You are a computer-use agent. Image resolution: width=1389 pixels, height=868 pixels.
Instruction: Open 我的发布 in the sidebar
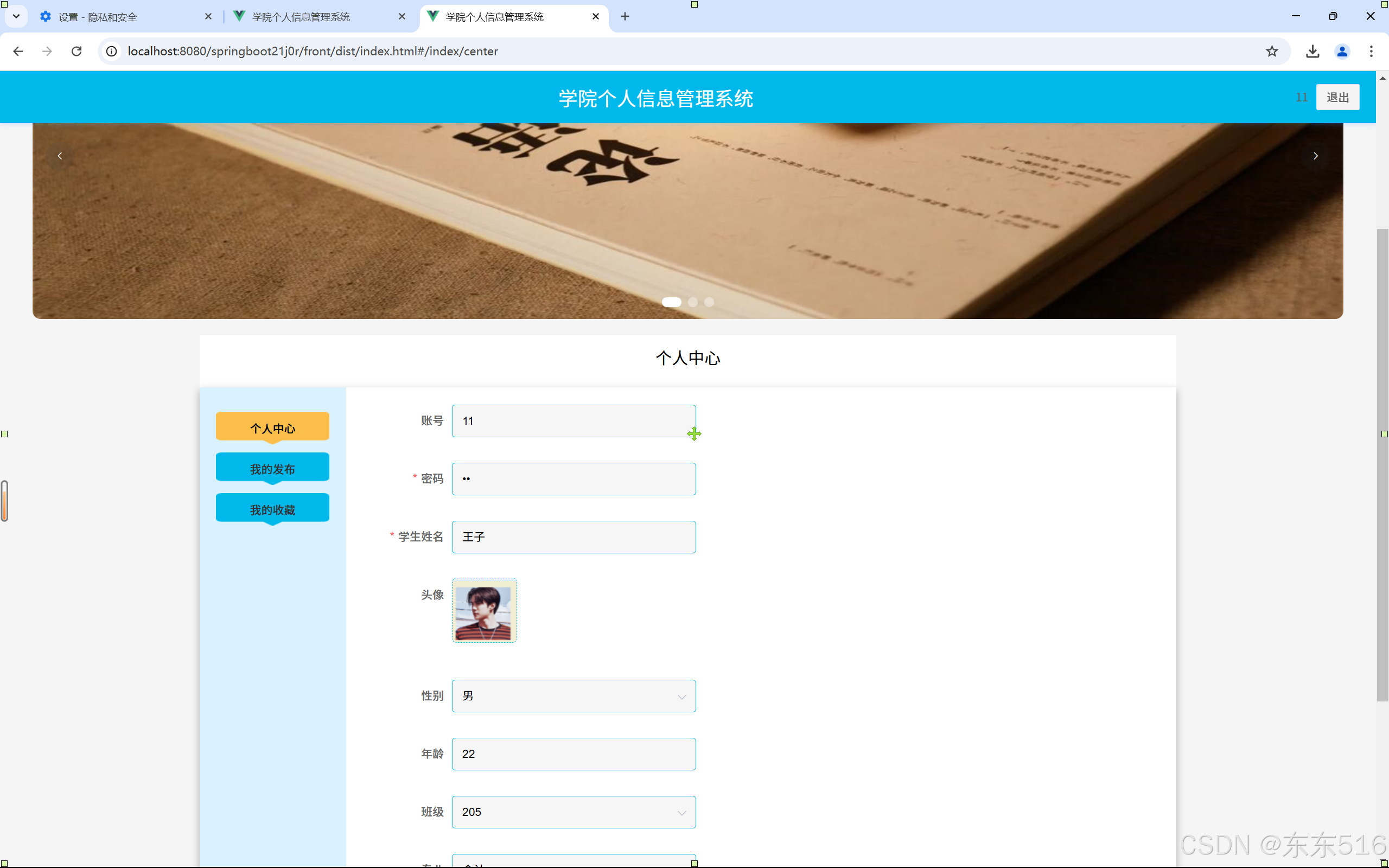coord(272,469)
